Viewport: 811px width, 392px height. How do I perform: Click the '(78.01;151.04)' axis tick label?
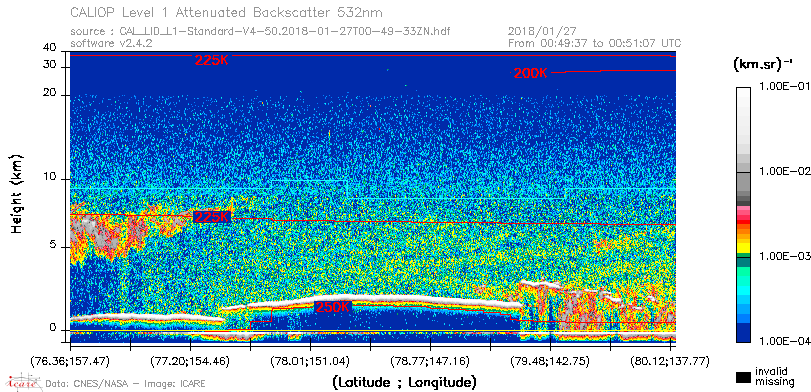point(310,360)
